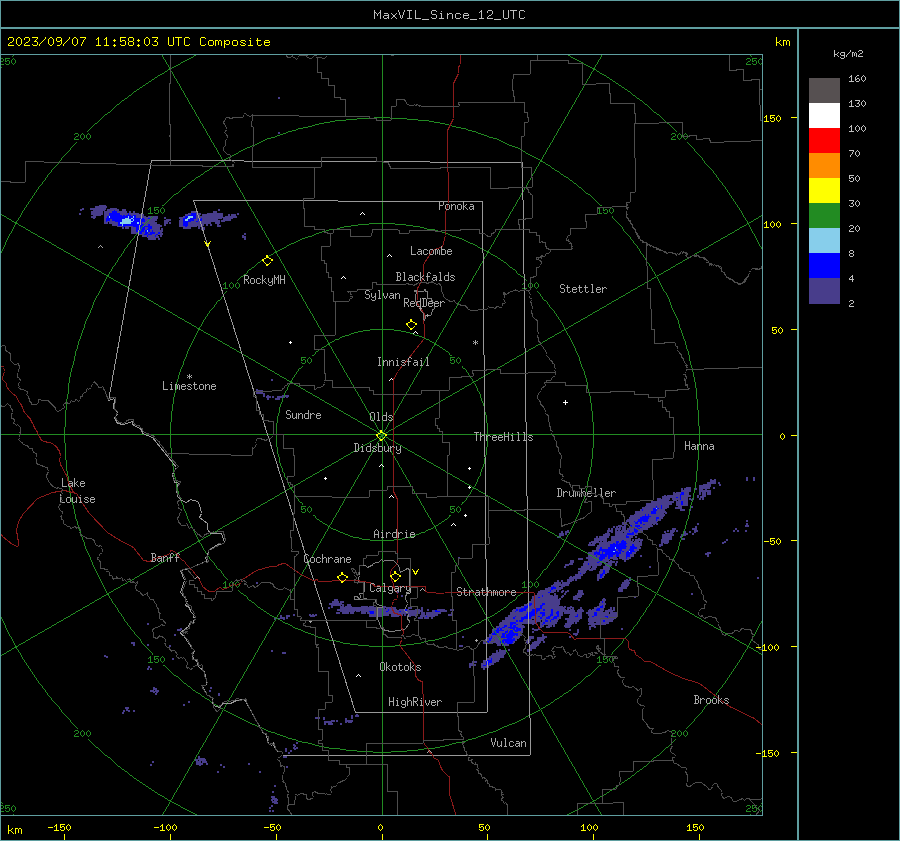This screenshot has width=900, height=841.
Task: Click the 2023/09/07 11:58:03 UTC Composite timestamp
Action: coord(138,42)
